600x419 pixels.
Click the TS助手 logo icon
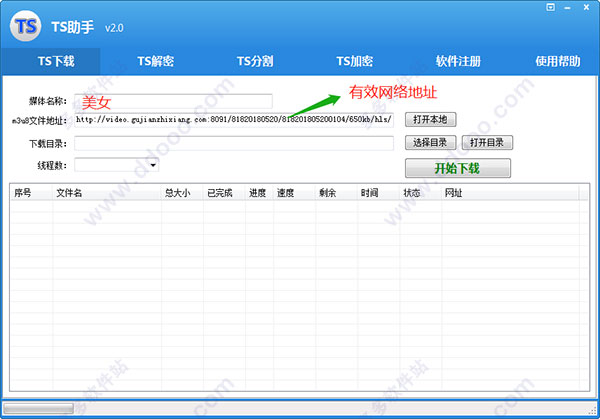pyautogui.click(x=25, y=26)
